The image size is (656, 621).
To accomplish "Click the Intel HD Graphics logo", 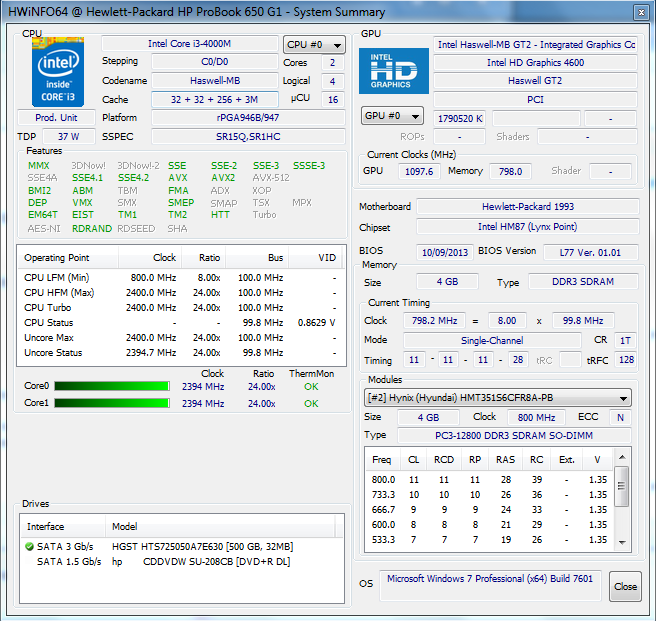I will 394,71.
